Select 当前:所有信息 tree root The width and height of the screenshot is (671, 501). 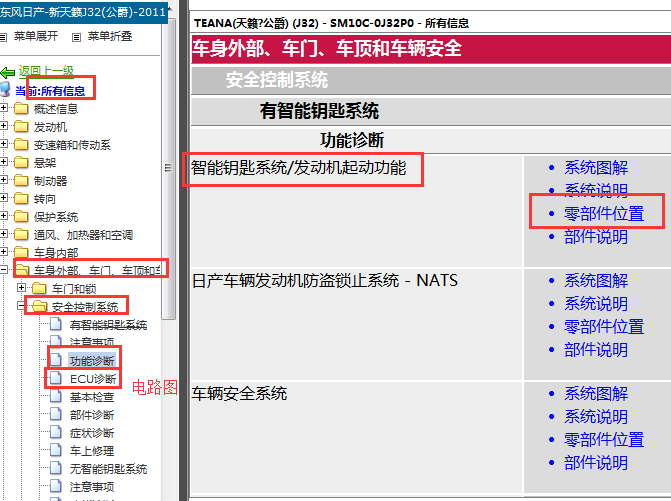(50, 91)
